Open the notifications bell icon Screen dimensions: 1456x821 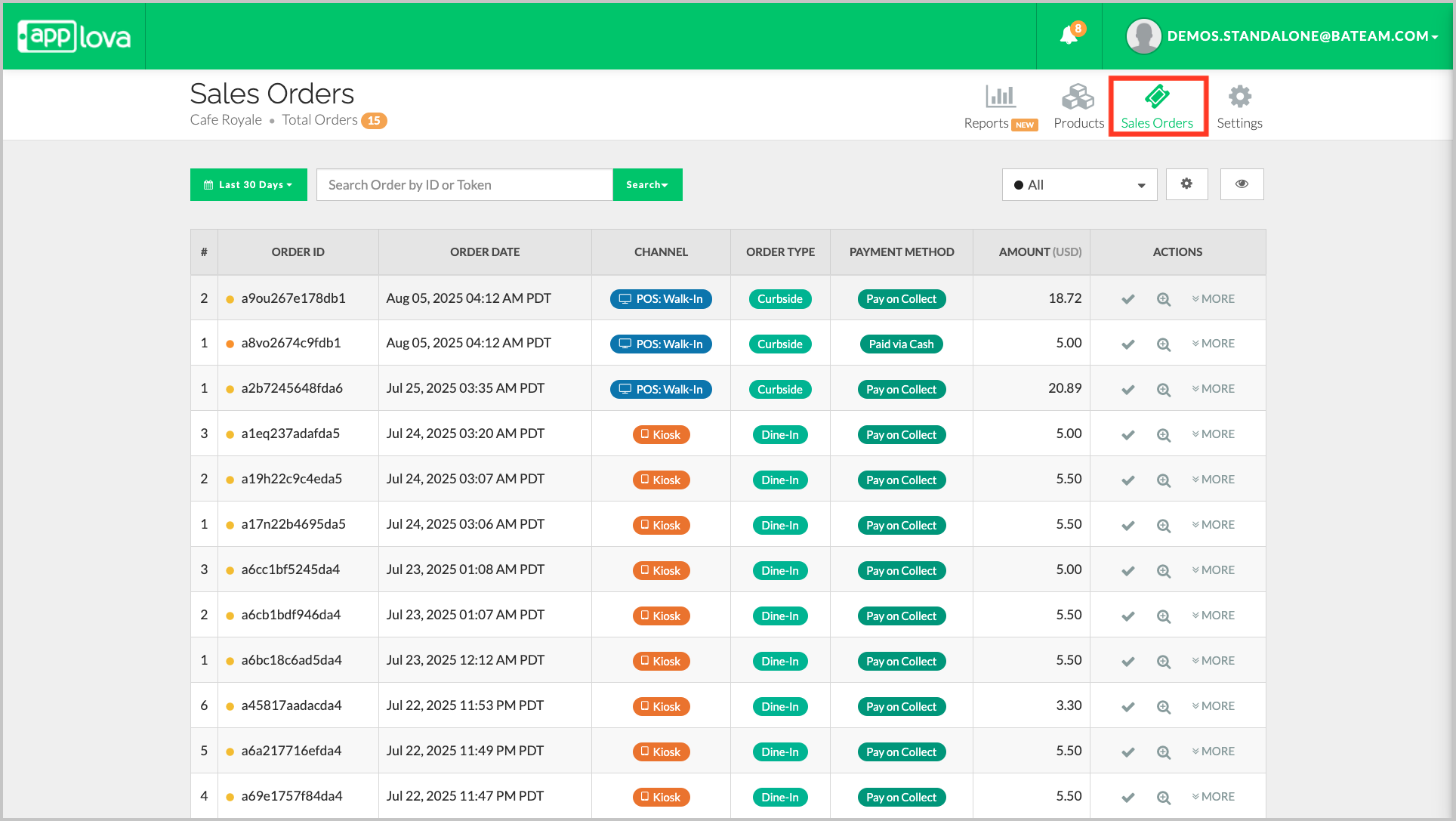1069,35
